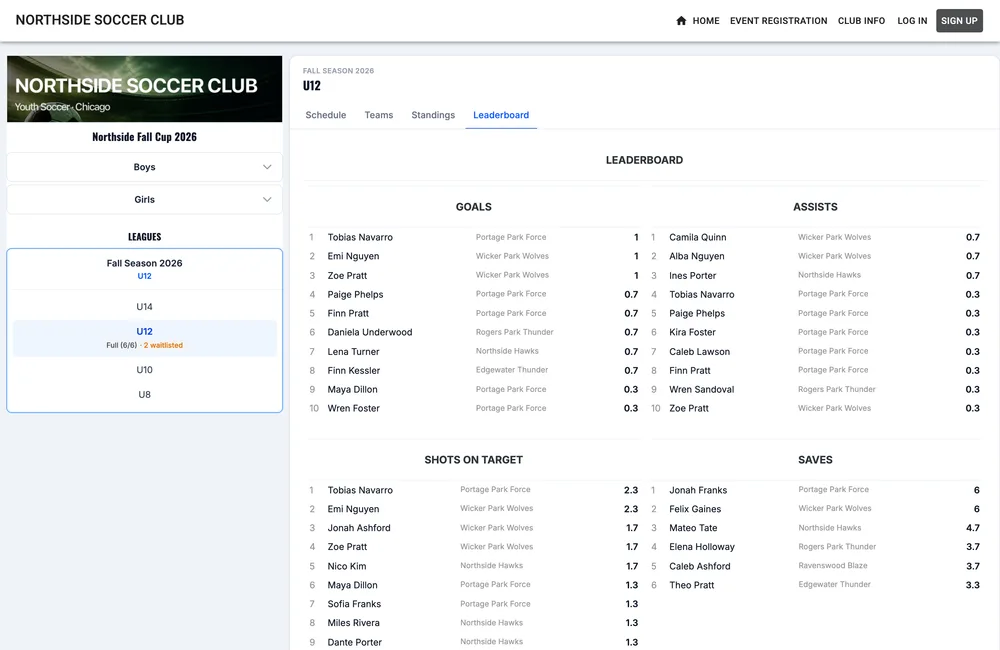Click Jonah Franks in Saves list

coord(698,491)
